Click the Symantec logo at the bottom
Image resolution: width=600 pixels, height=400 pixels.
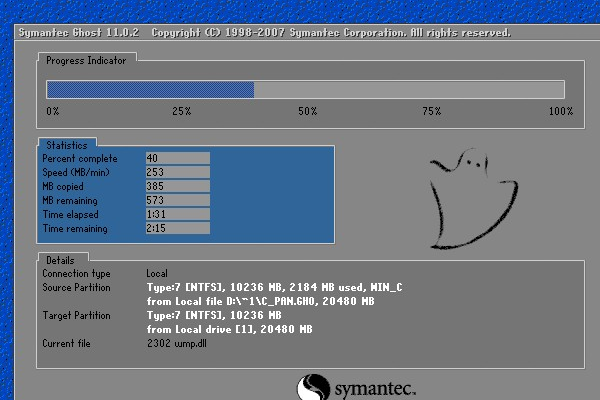click(x=356, y=387)
